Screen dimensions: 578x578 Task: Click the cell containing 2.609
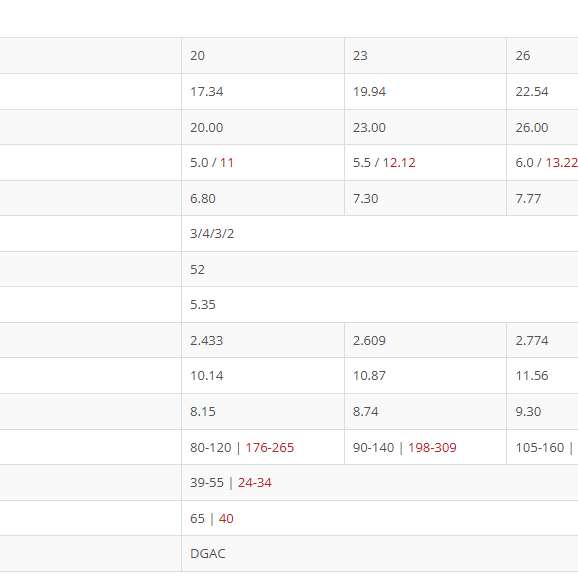(x=425, y=340)
